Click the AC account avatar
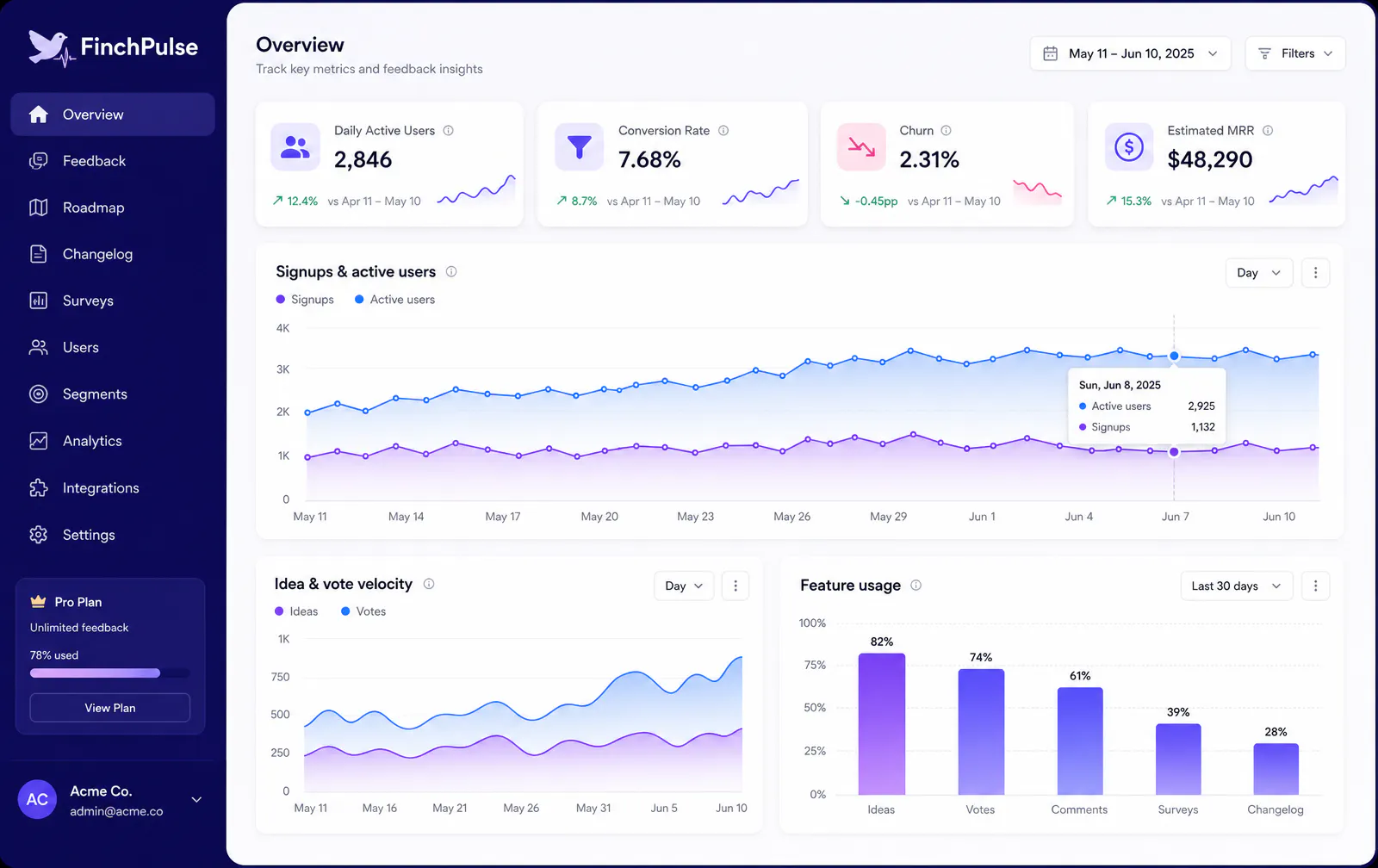The width and height of the screenshot is (1378, 868). [37, 799]
